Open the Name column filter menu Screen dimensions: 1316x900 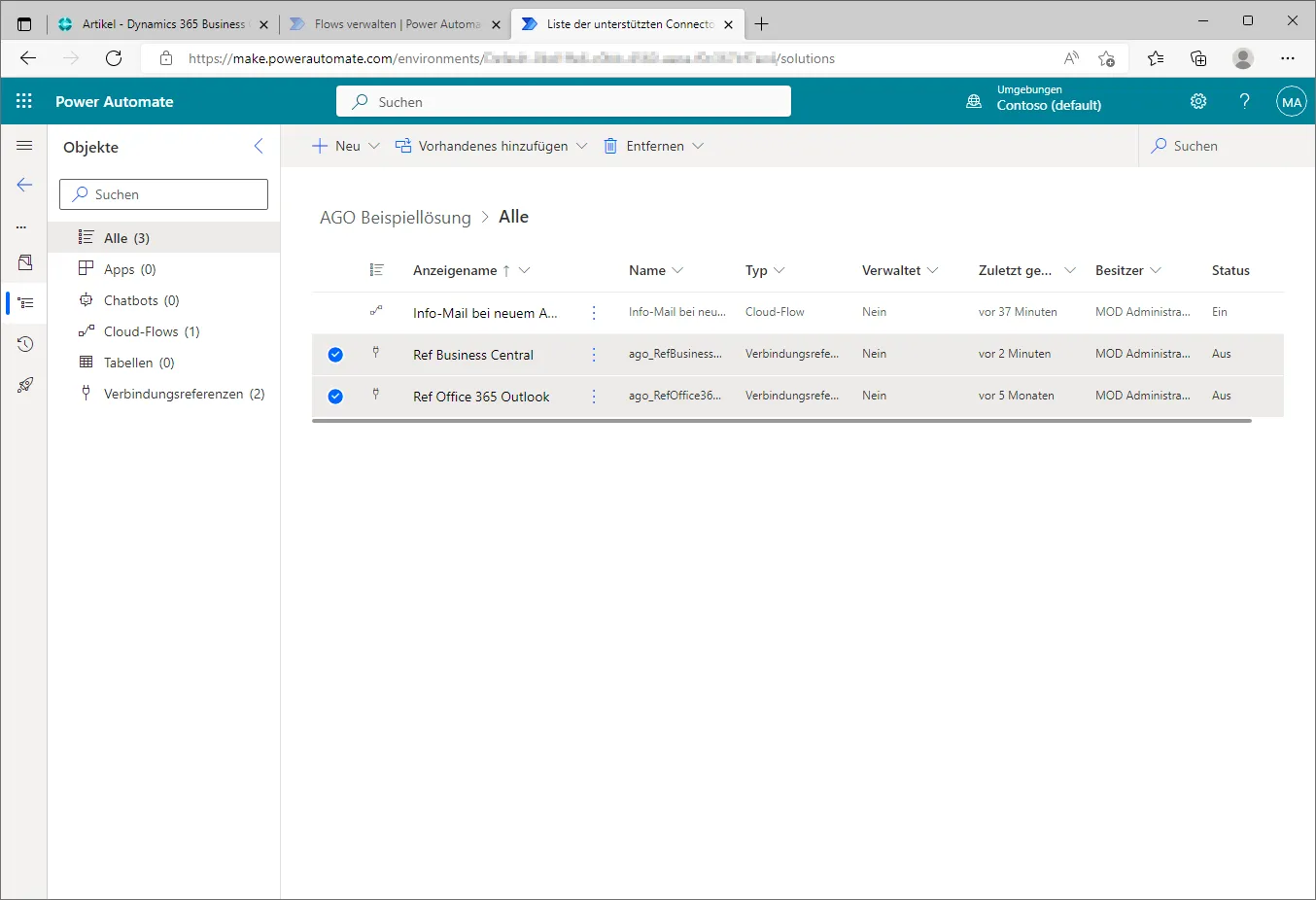[678, 270]
